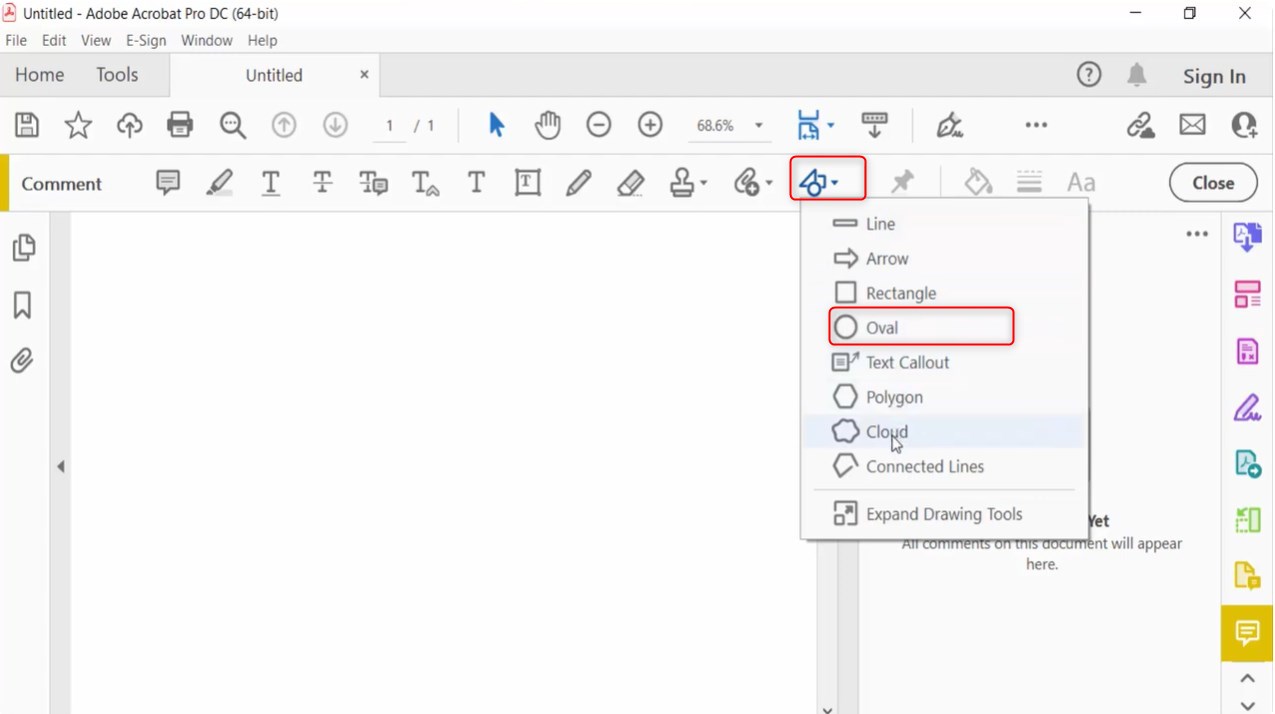Collapse the left navigation pane arrow
This screenshot has height=714, width=1275.
(60, 466)
